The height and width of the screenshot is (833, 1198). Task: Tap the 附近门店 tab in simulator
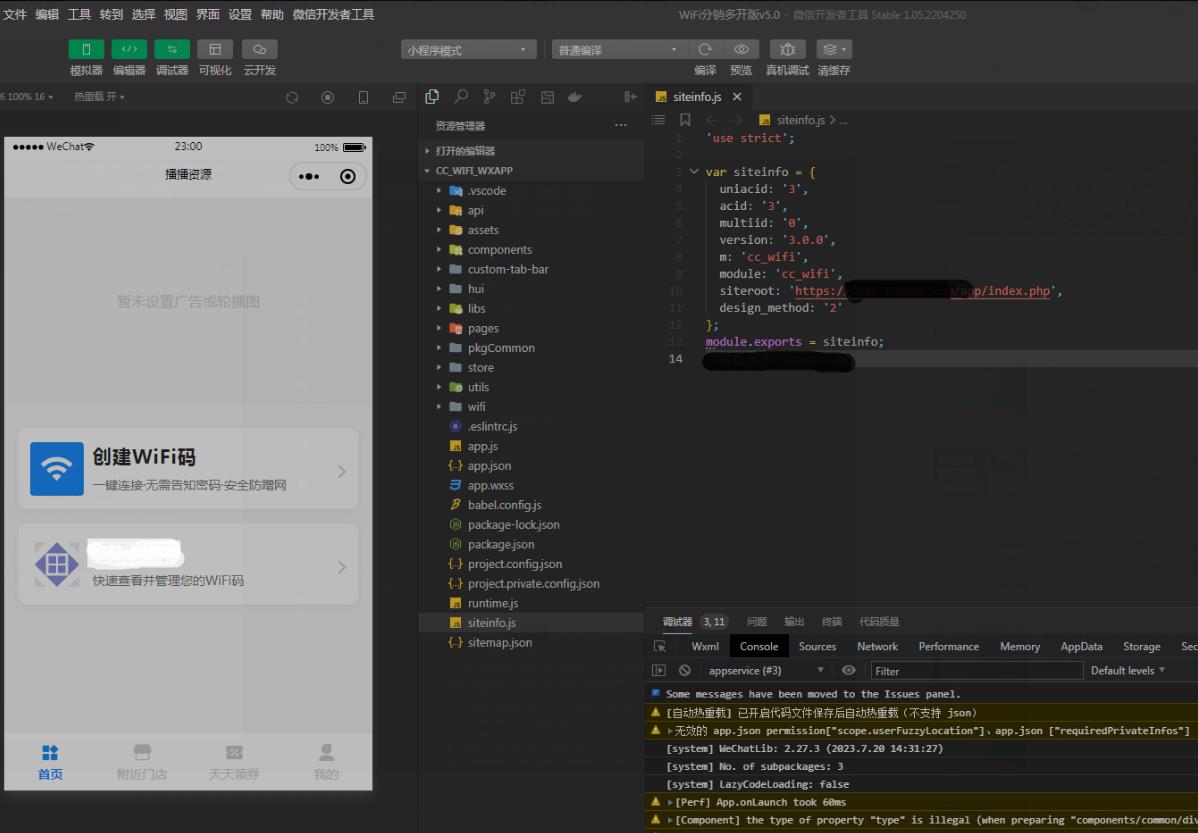tap(142, 762)
